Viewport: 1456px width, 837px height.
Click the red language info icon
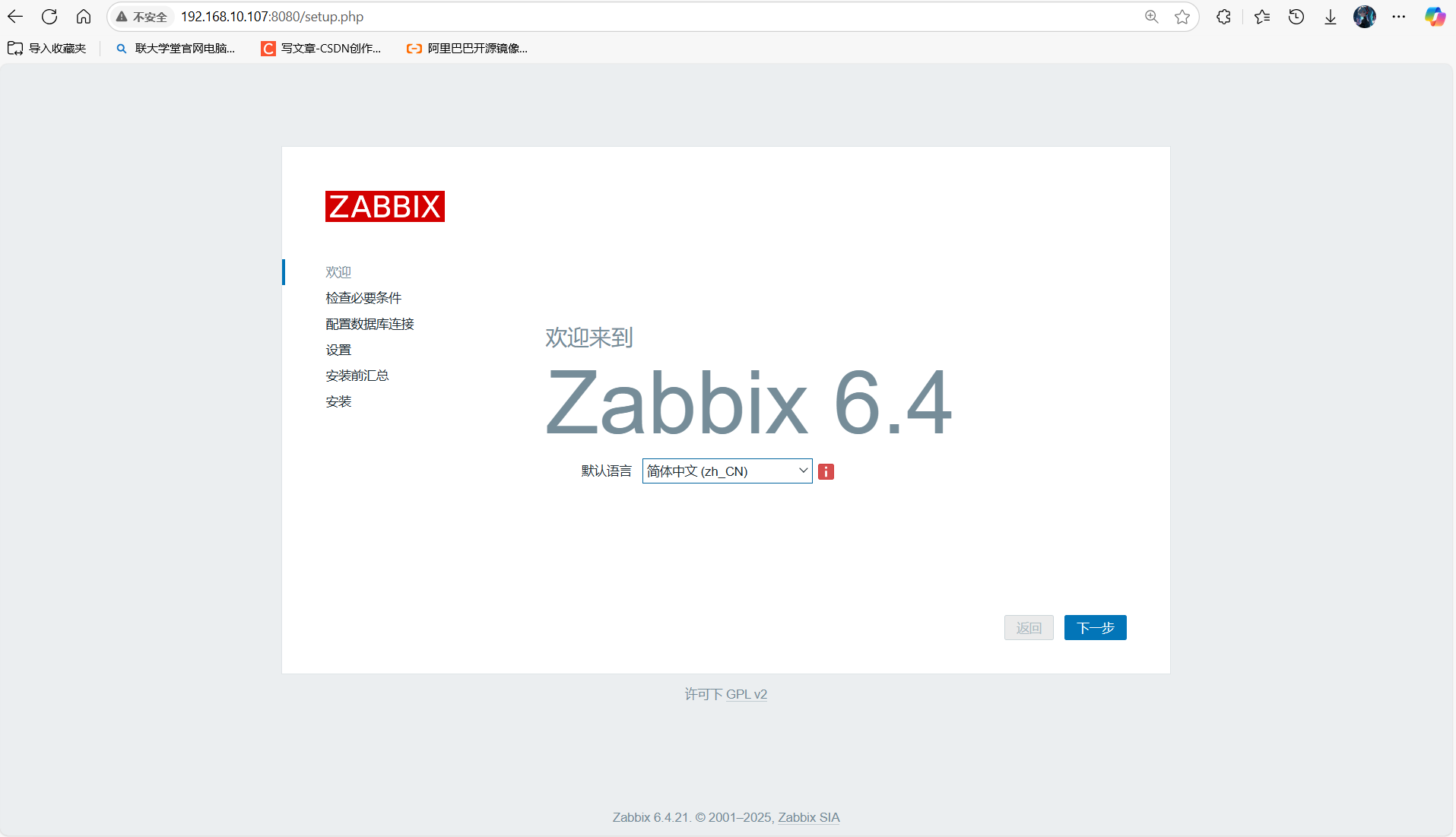[x=826, y=472]
